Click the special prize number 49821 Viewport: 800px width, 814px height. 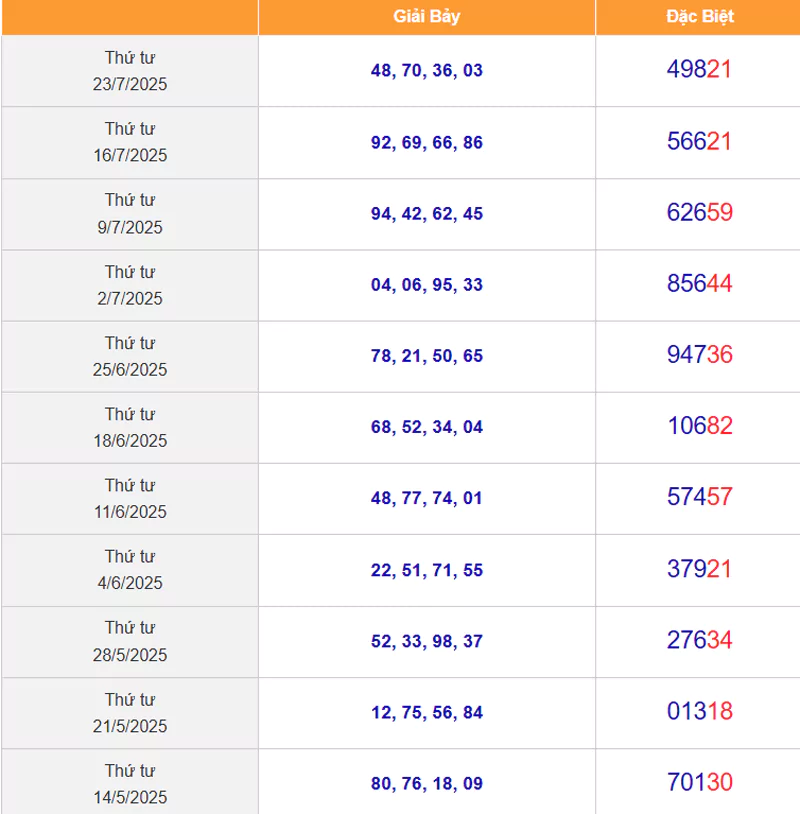coord(699,69)
